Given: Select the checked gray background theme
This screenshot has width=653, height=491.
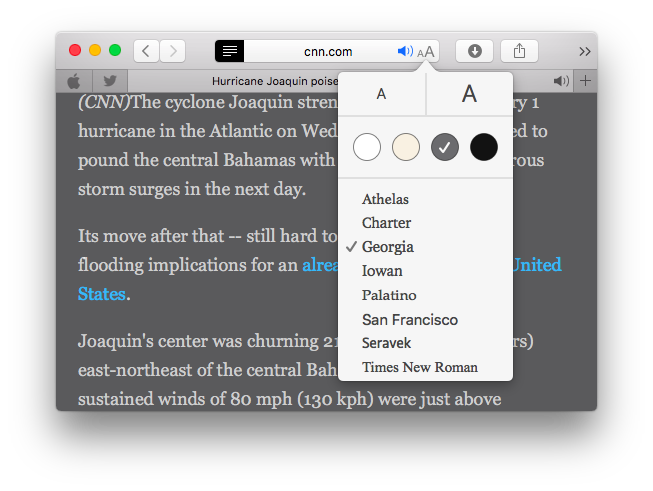Looking at the screenshot, I should (445, 147).
